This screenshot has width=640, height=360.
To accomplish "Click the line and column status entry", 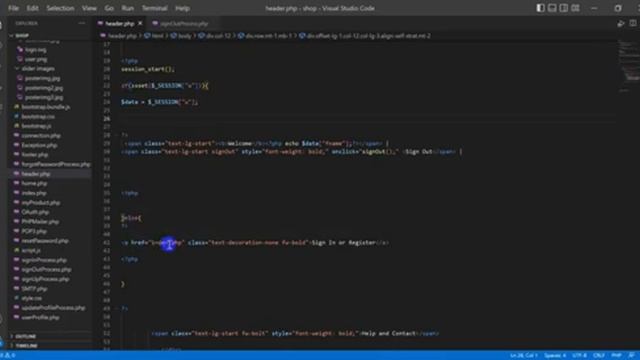I will coord(524,356).
